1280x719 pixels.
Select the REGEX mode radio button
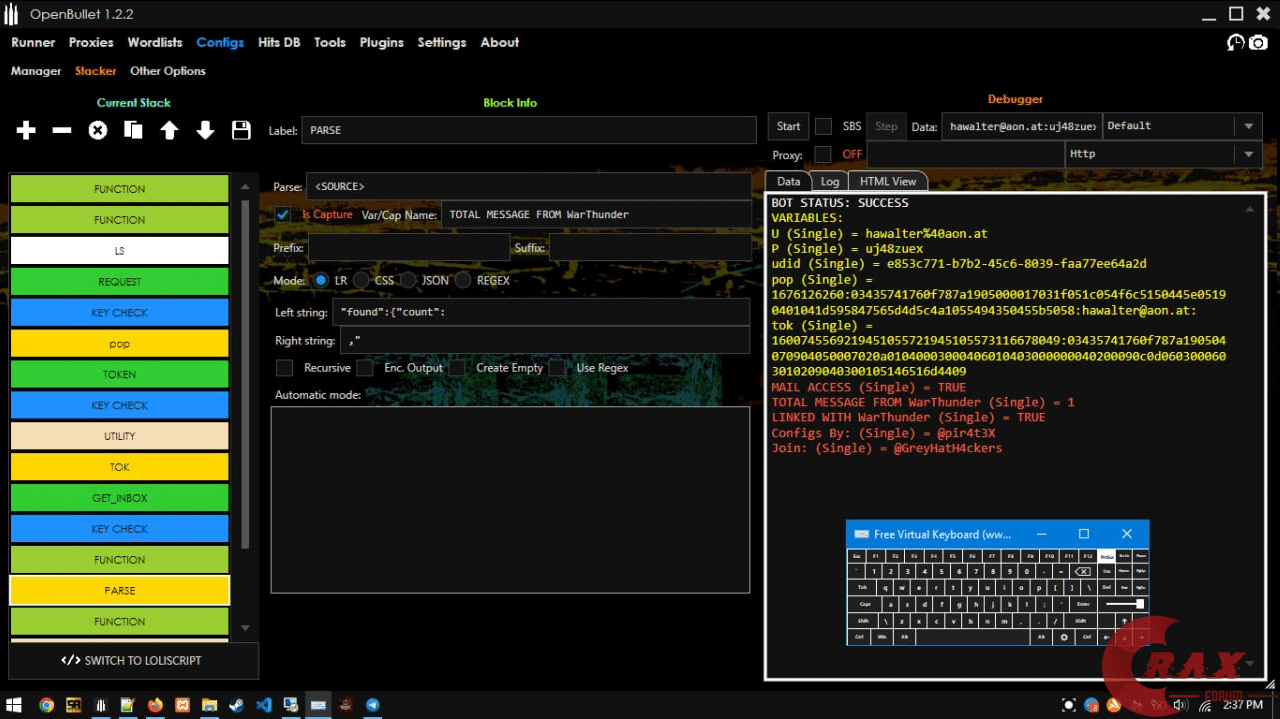click(x=463, y=281)
